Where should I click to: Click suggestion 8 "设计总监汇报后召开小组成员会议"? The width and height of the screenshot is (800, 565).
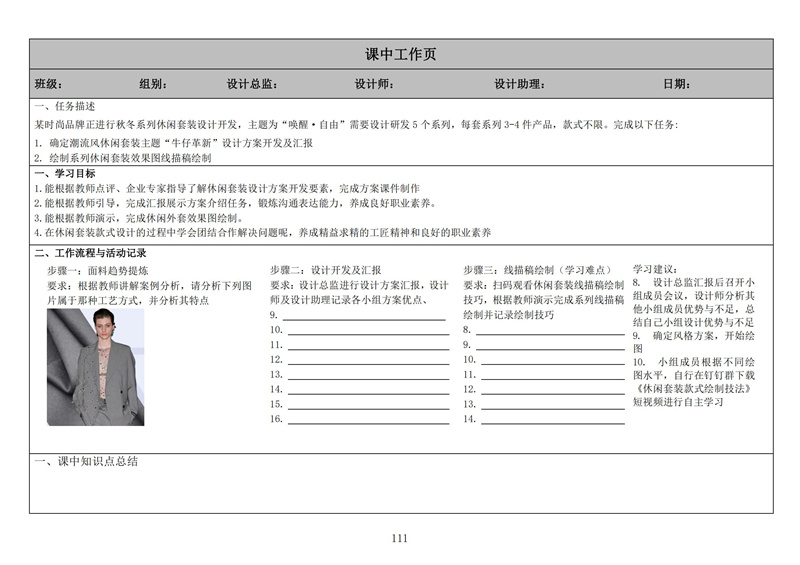pyautogui.click(x=694, y=302)
